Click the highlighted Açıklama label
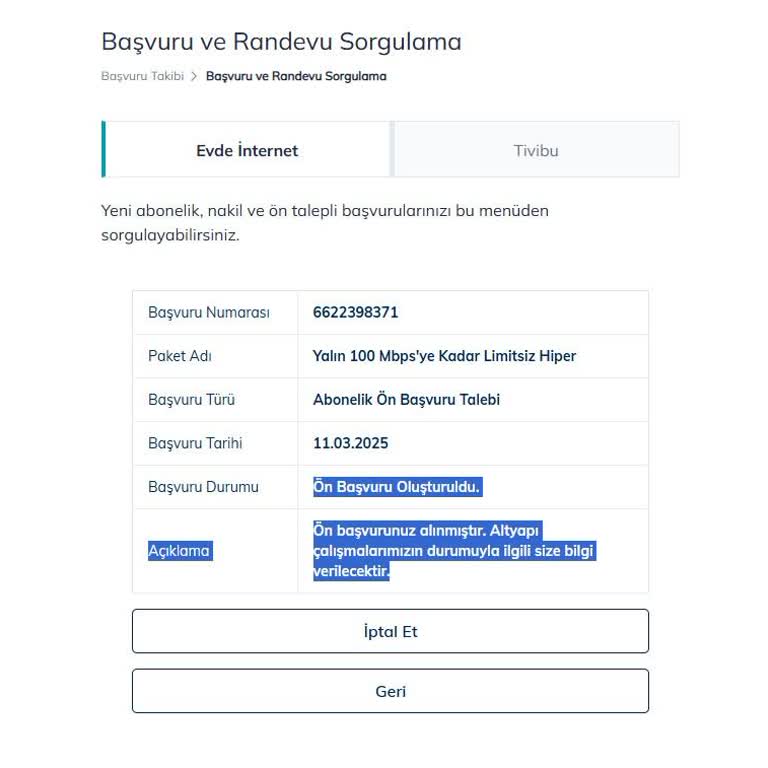Viewport: 768px width, 768px height. click(180, 551)
